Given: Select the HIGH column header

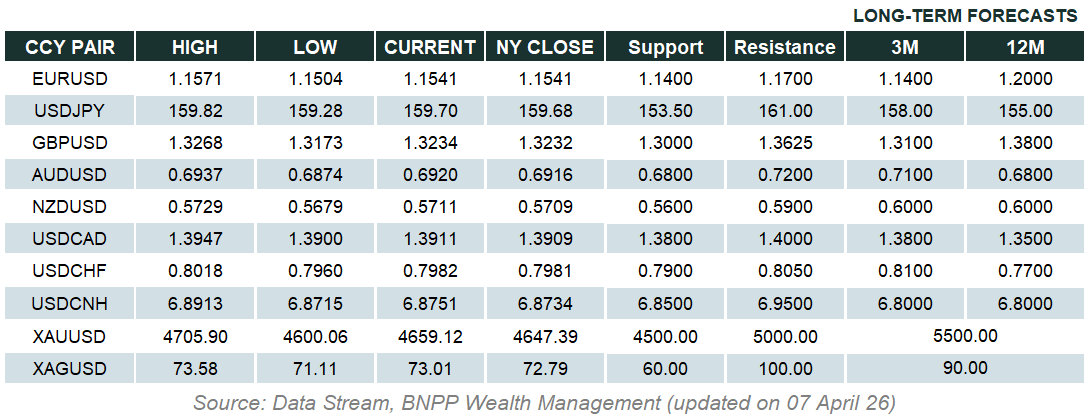Looking at the screenshot, I should [x=195, y=47].
